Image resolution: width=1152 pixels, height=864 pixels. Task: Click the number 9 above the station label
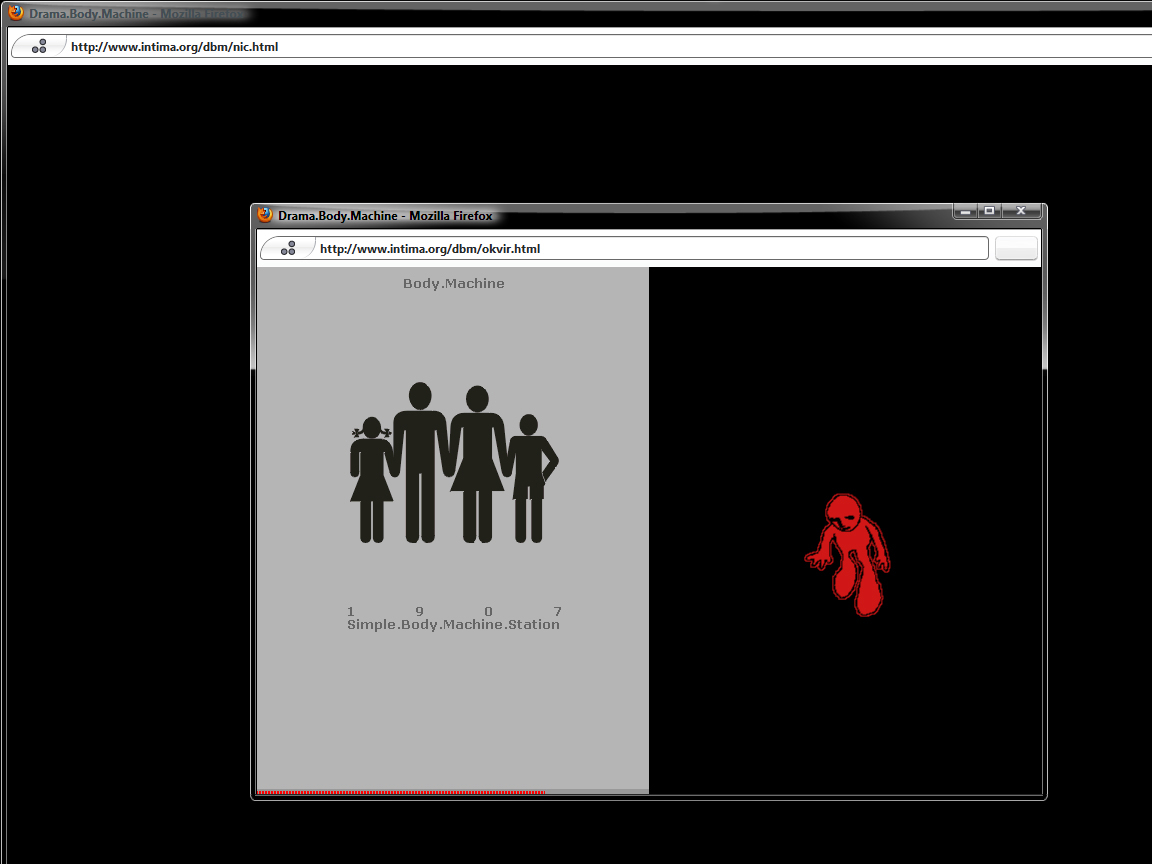coord(420,611)
